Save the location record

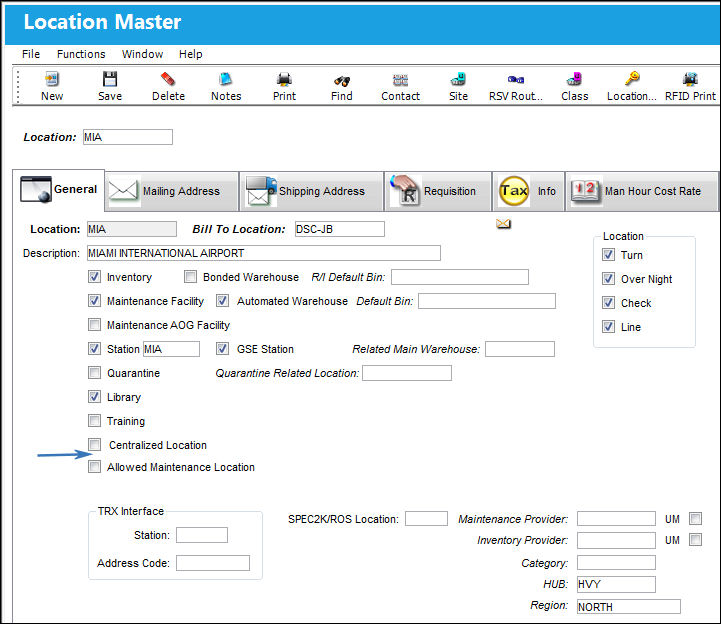[x=110, y=86]
